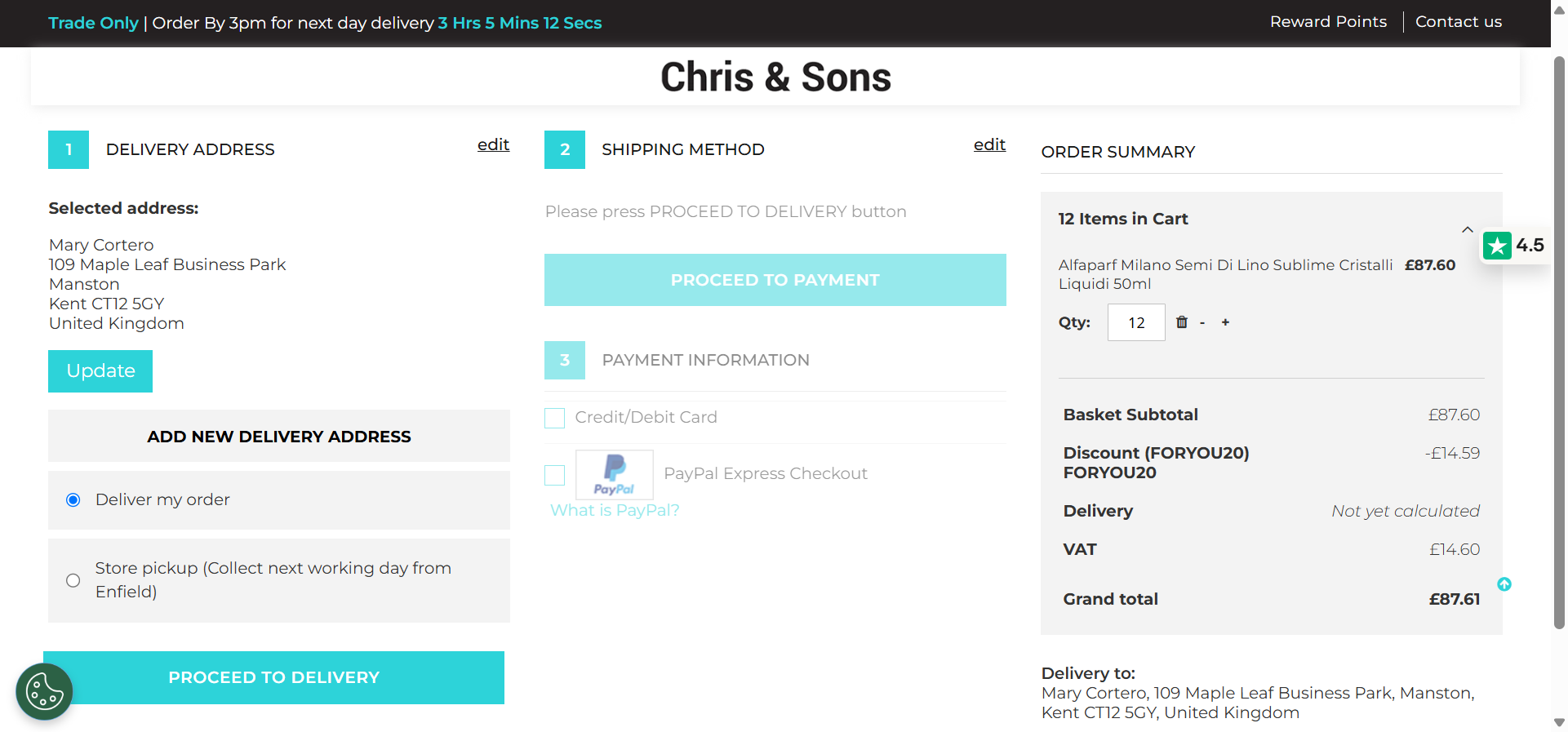Click Add New Delivery Address button
Viewport: 1568px width, 732px height.
click(x=279, y=437)
